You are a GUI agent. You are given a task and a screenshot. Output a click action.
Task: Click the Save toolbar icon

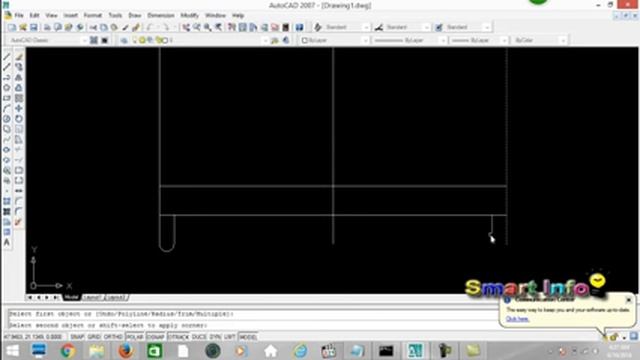click(x=34, y=27)
